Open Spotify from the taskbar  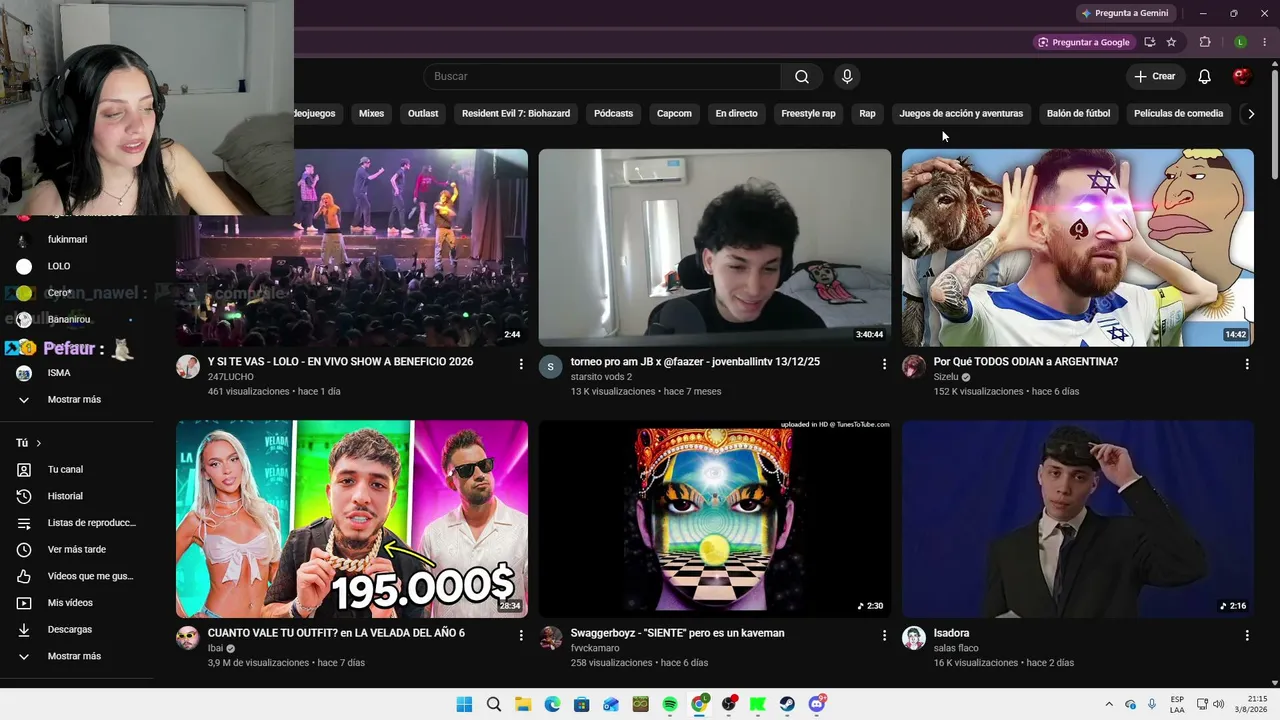pos(670,704)
